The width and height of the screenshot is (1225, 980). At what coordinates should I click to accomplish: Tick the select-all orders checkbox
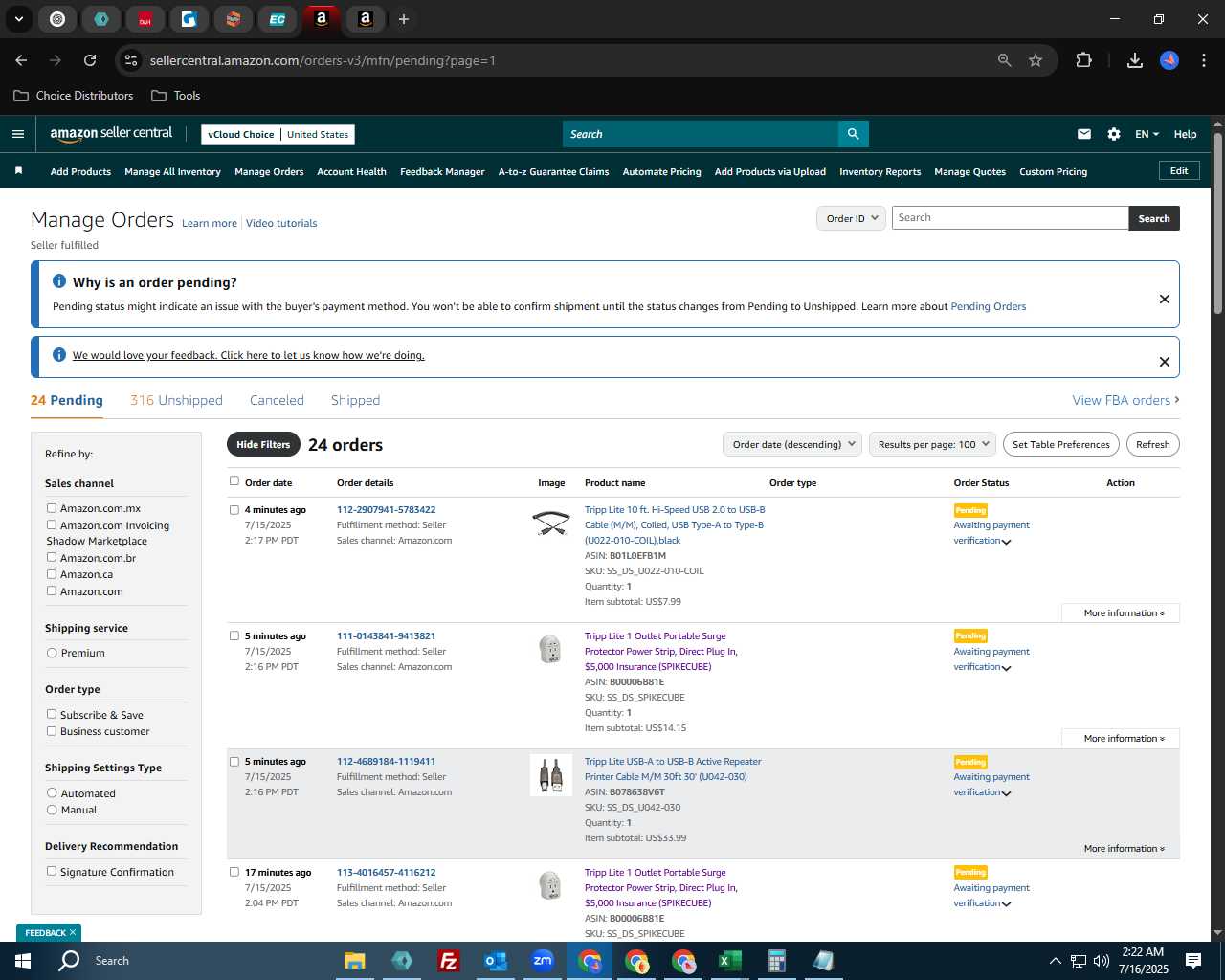coord(234,481)
